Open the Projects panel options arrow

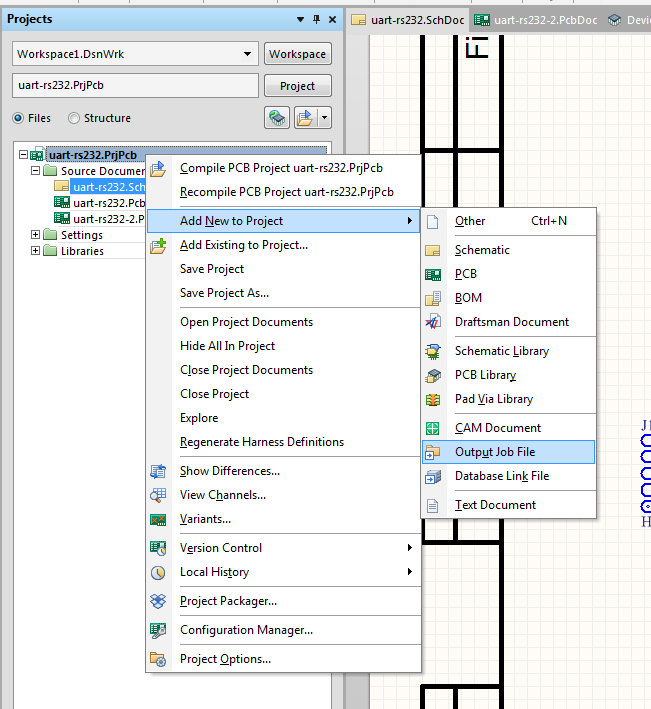pos(300,19)
